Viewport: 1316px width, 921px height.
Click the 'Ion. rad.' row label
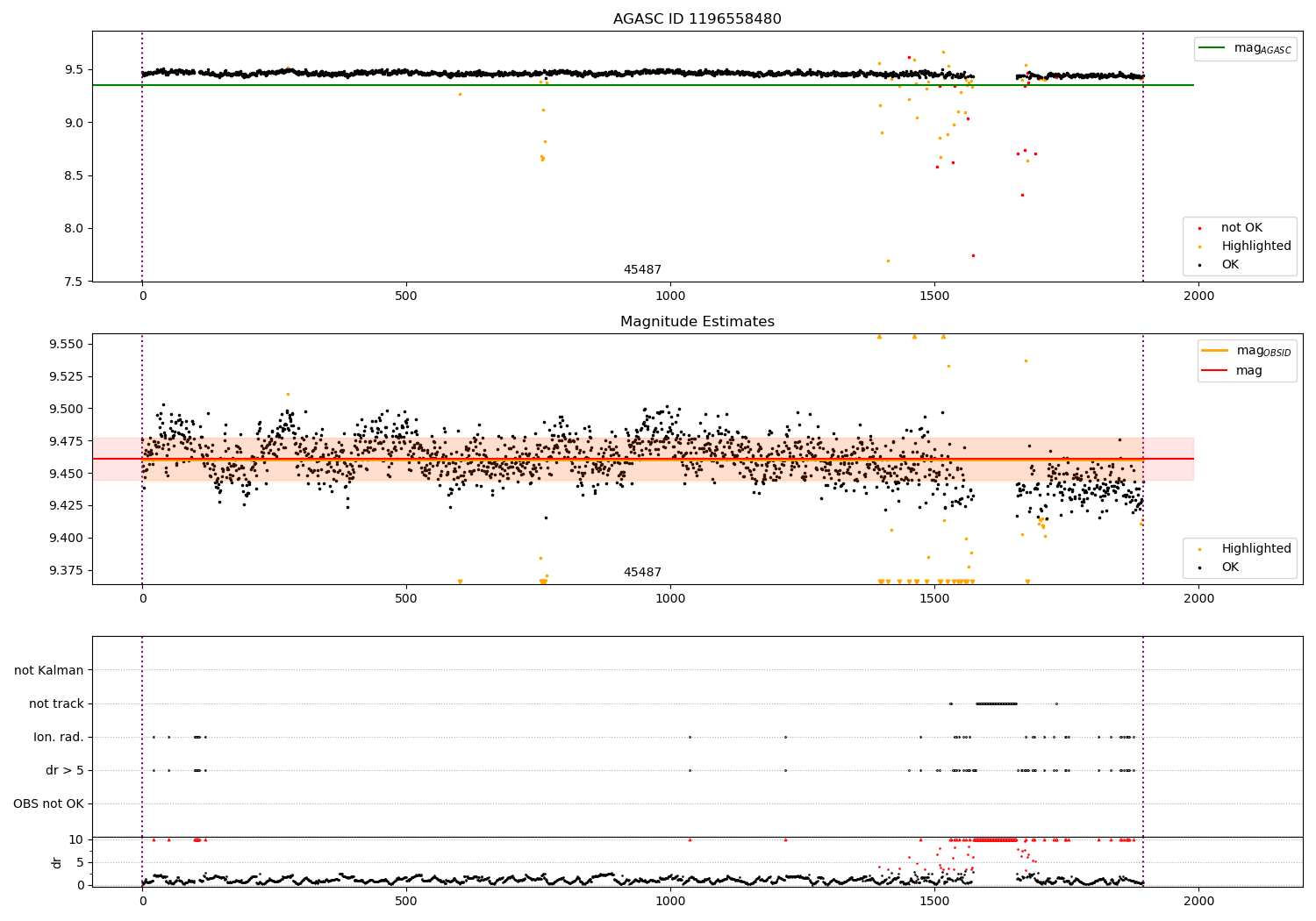tap(59, 738)
